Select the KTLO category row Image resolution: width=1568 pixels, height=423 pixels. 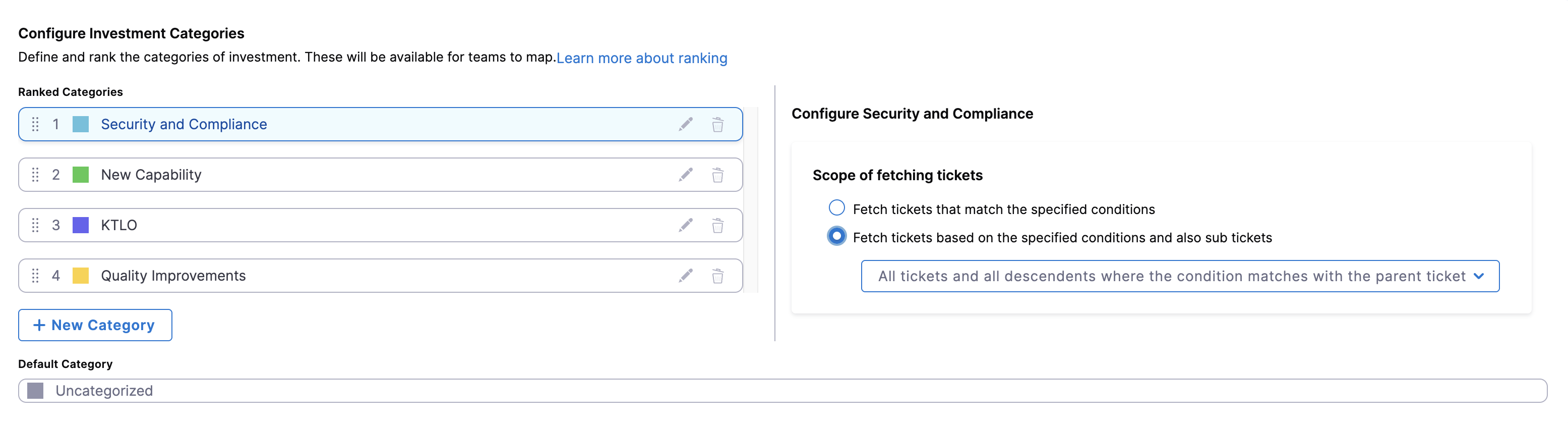click(x=365, y=226)
